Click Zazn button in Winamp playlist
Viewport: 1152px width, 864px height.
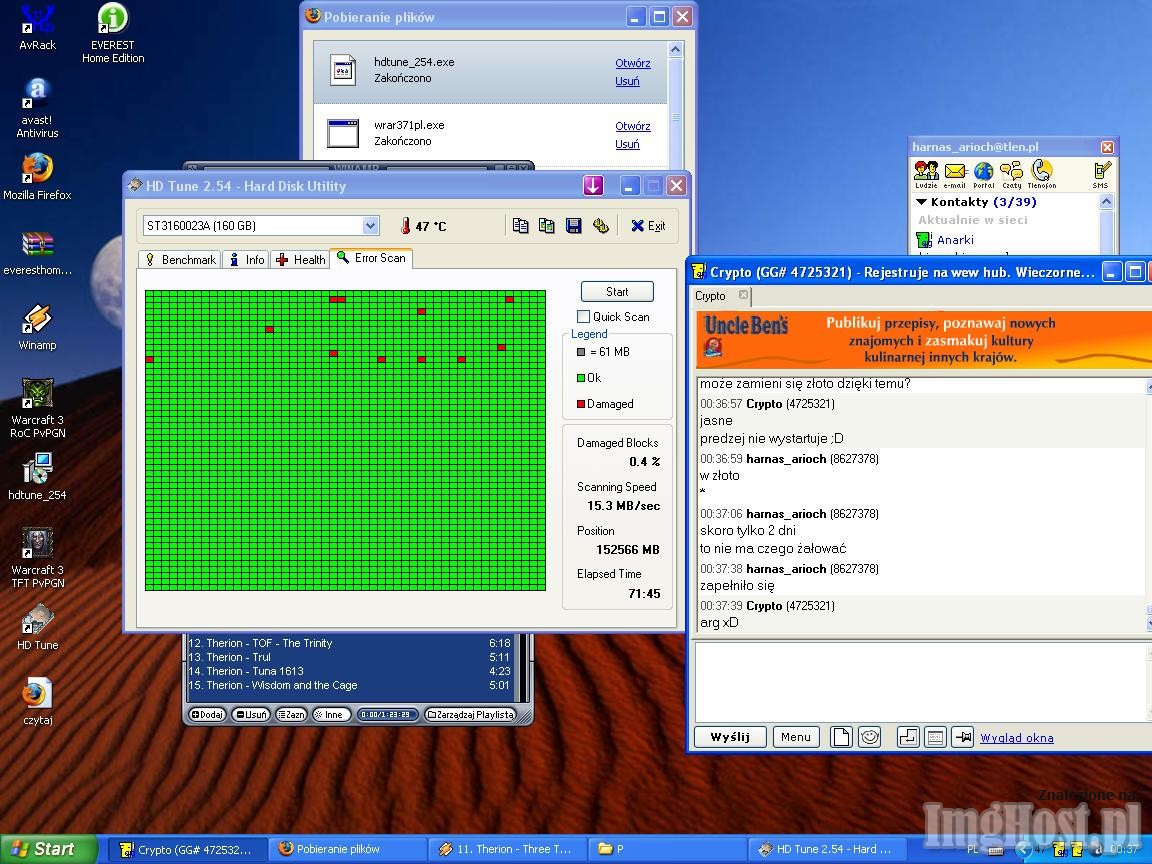tap(292, 715)
